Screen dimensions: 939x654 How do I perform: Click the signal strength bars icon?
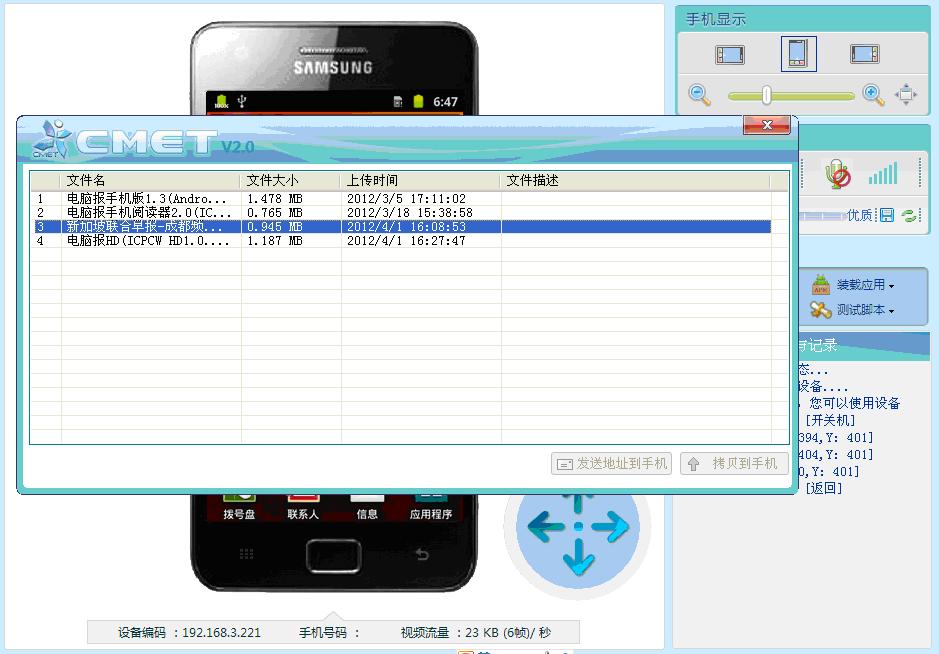point(883,174)
